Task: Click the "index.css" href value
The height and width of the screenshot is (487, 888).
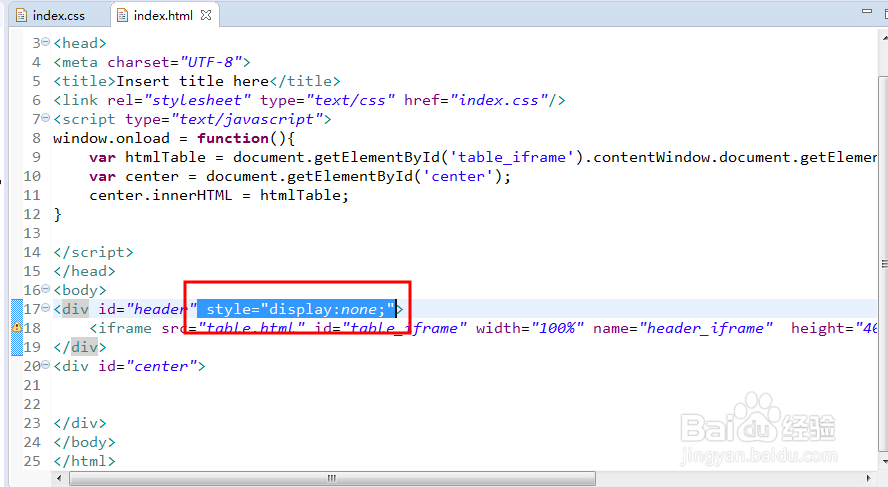Action: pos(500,100)
